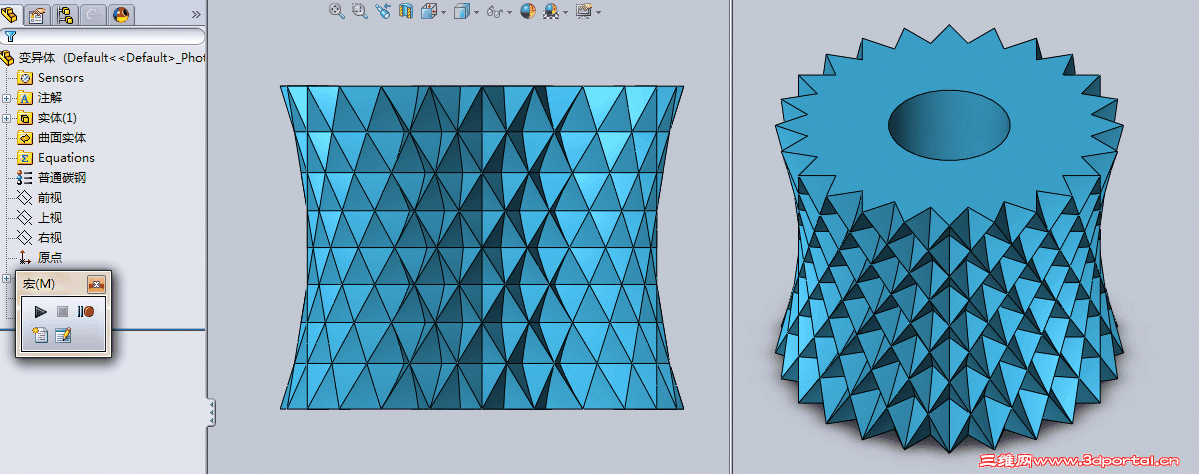Create a new macro
The width and height of the screenshot is (1199, 474).
pyautogui.click(x=41, y=335)
